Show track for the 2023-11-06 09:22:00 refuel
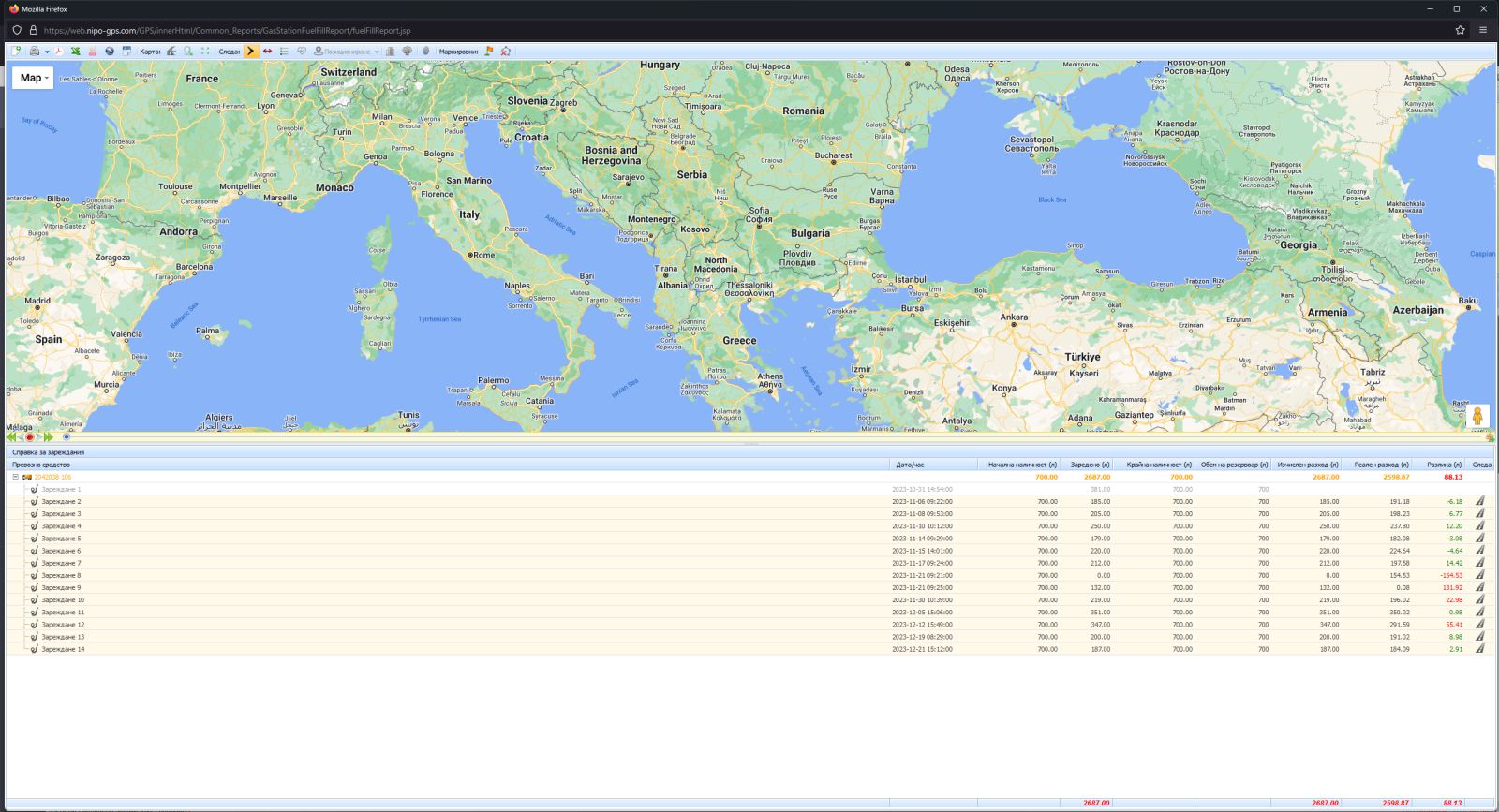The height and width of the screenshot is (812, 1499). [x=1480, y=501]
